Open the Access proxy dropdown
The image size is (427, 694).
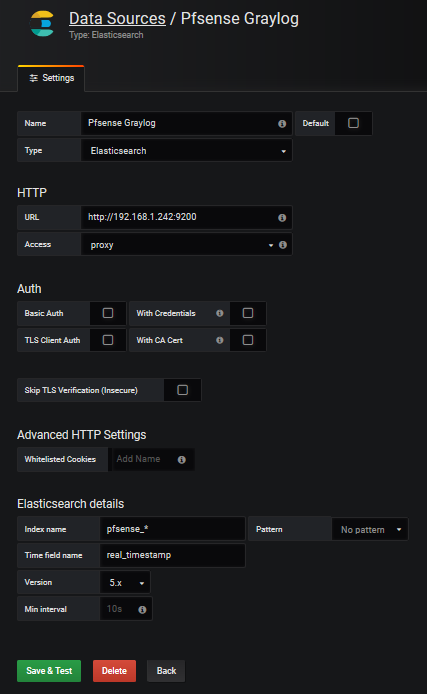click(179, 245)
